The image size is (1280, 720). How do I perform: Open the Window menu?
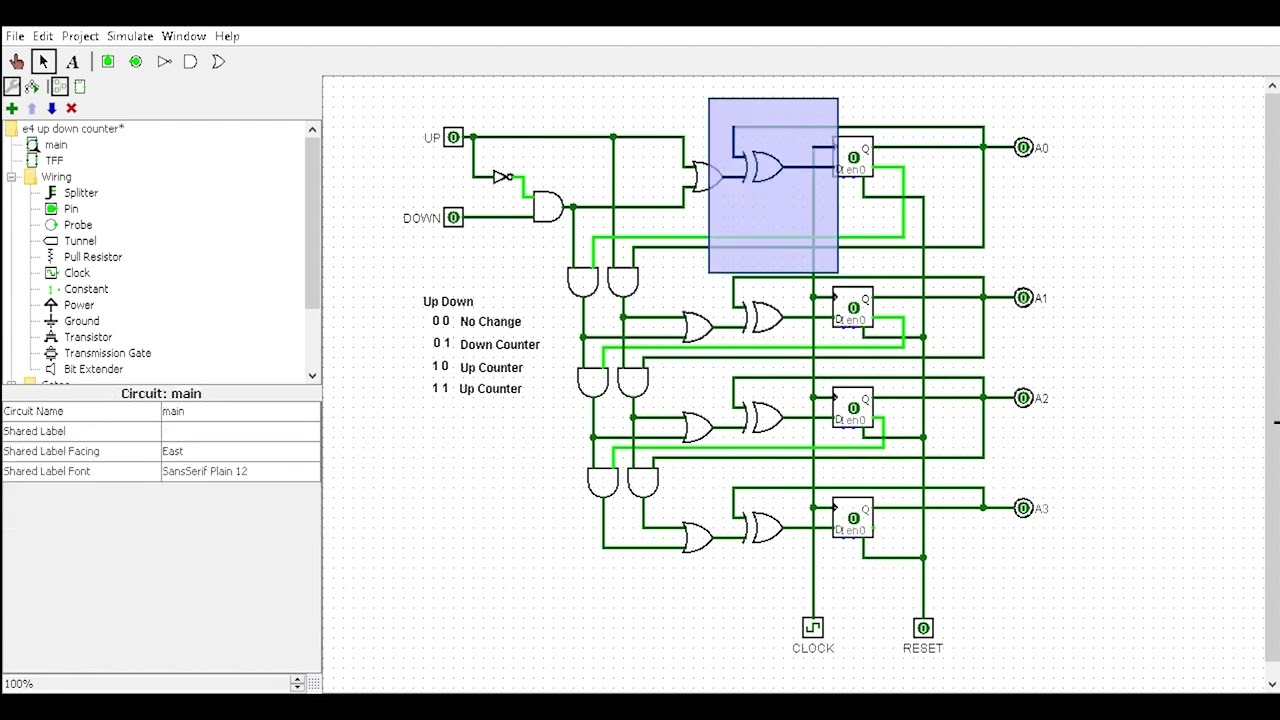coord(184,36)
